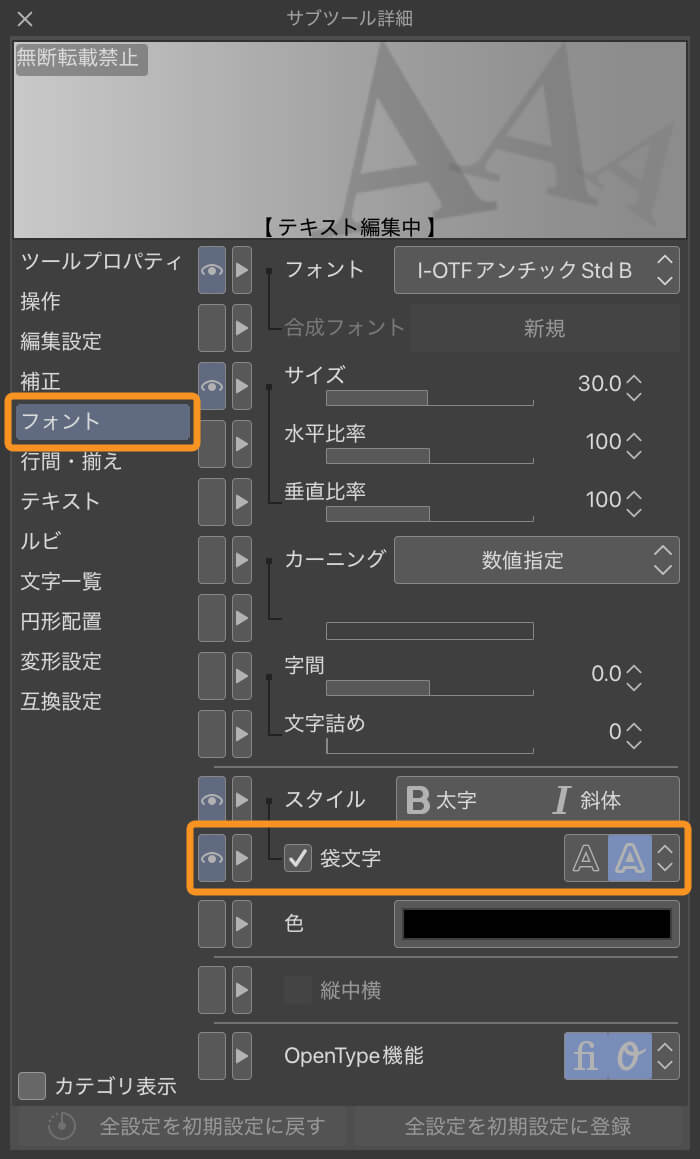700x1159 pixels.
Task: Toggle visibility box for カーニング row
Action: click(212, 560)
